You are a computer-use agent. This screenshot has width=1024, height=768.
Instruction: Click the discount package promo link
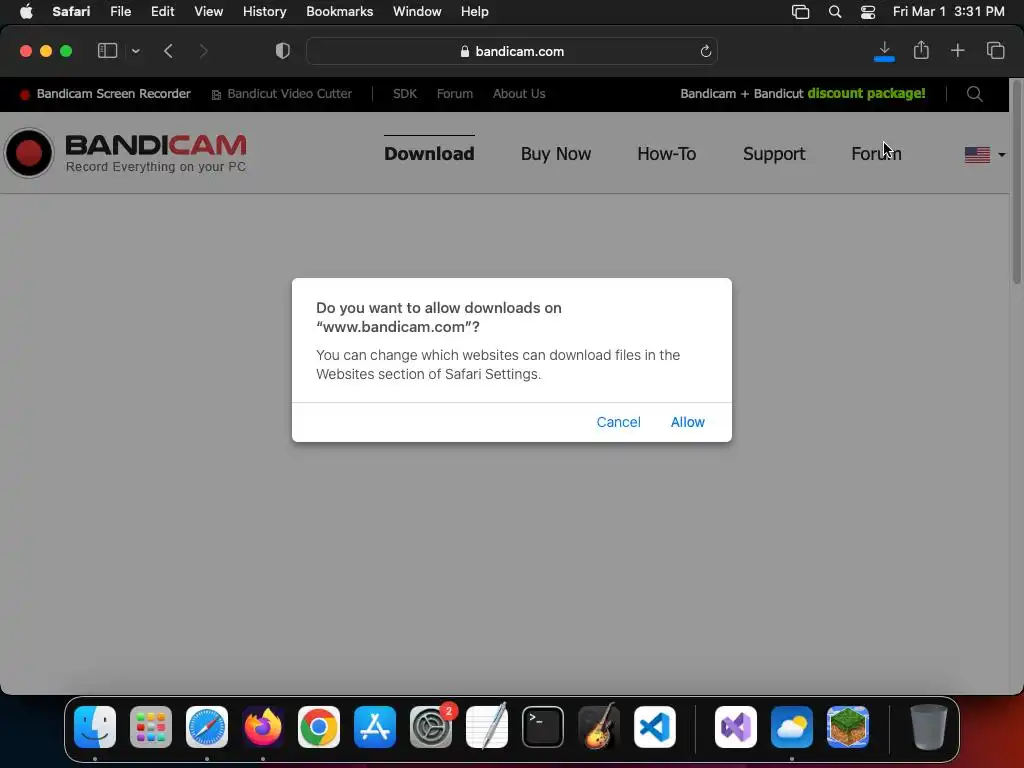click(803, 93)
